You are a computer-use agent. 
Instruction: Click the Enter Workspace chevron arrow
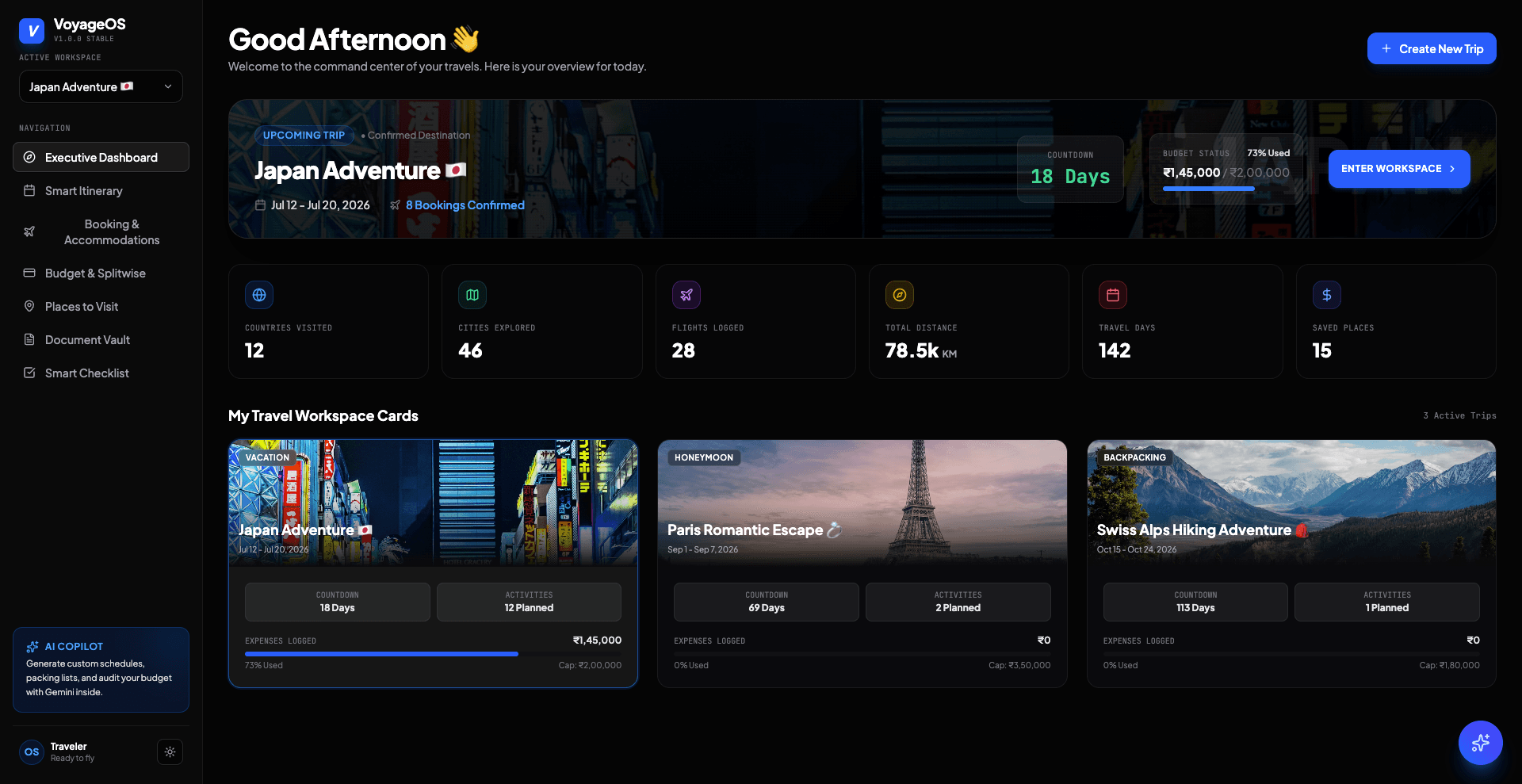(x=1452, y=169)
